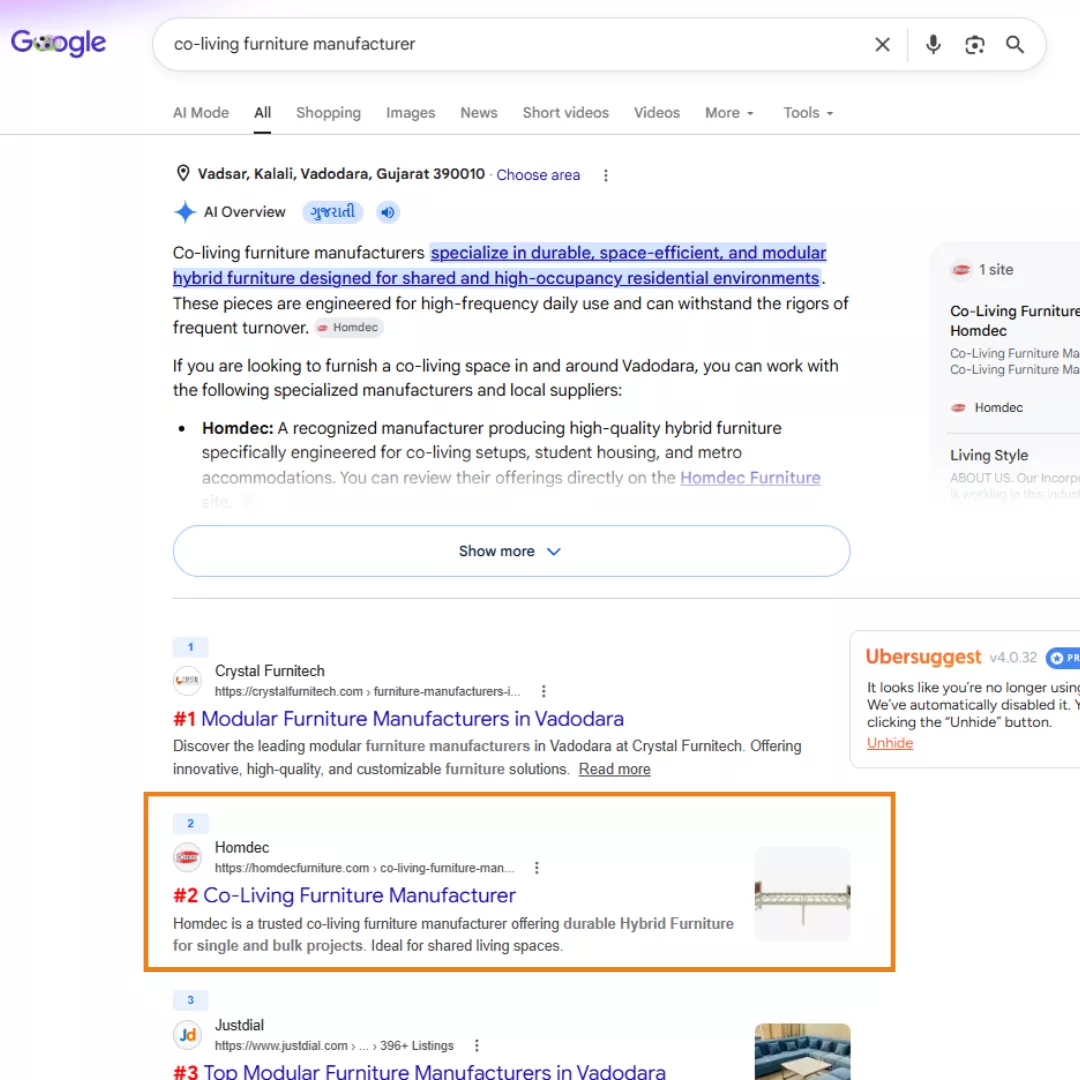Viewport: 1080px width, 1080px height.
Task: Open Homdec bed frame thumbnail
Action: click(x=802, y=894)
